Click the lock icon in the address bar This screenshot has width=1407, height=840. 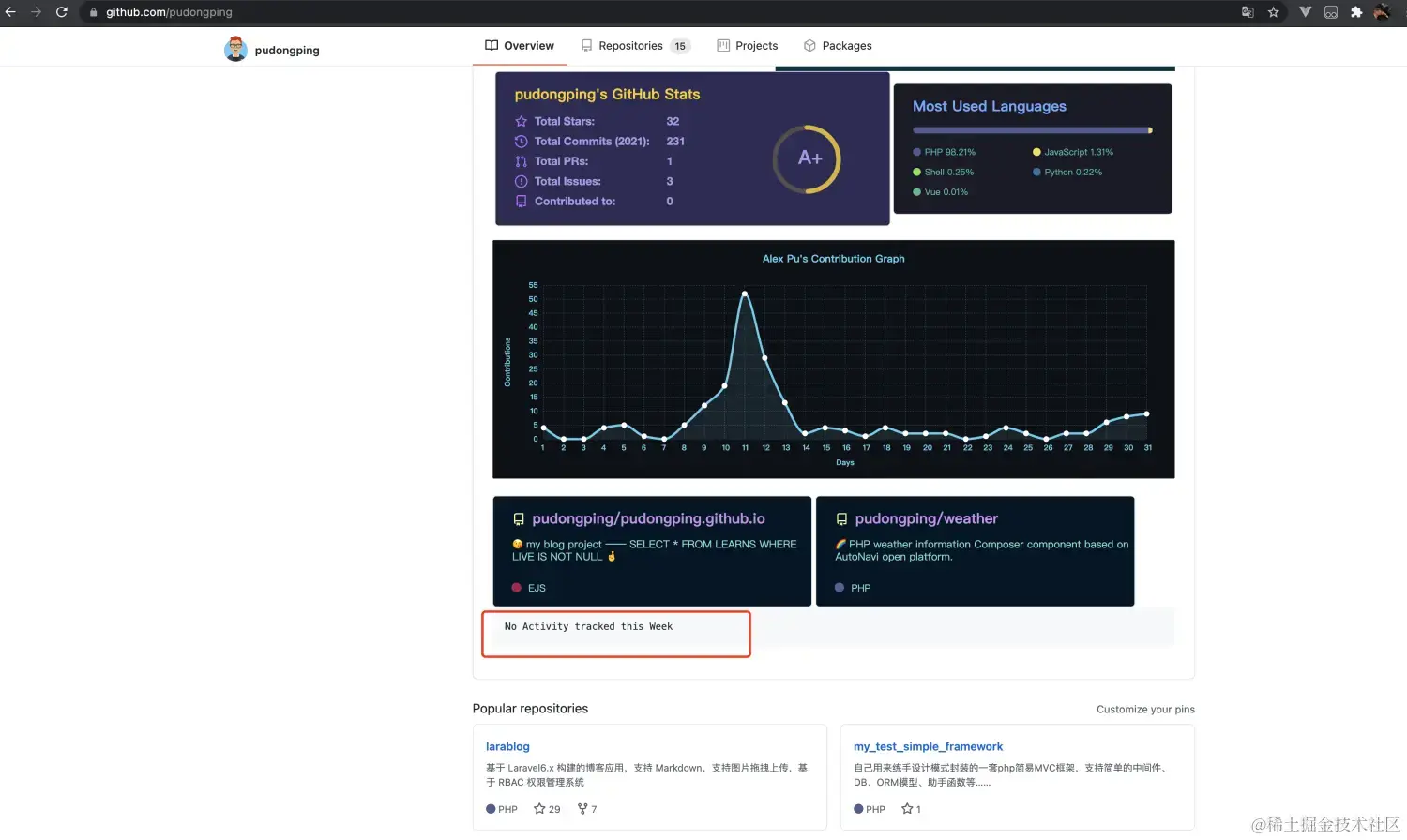(94, 12)
